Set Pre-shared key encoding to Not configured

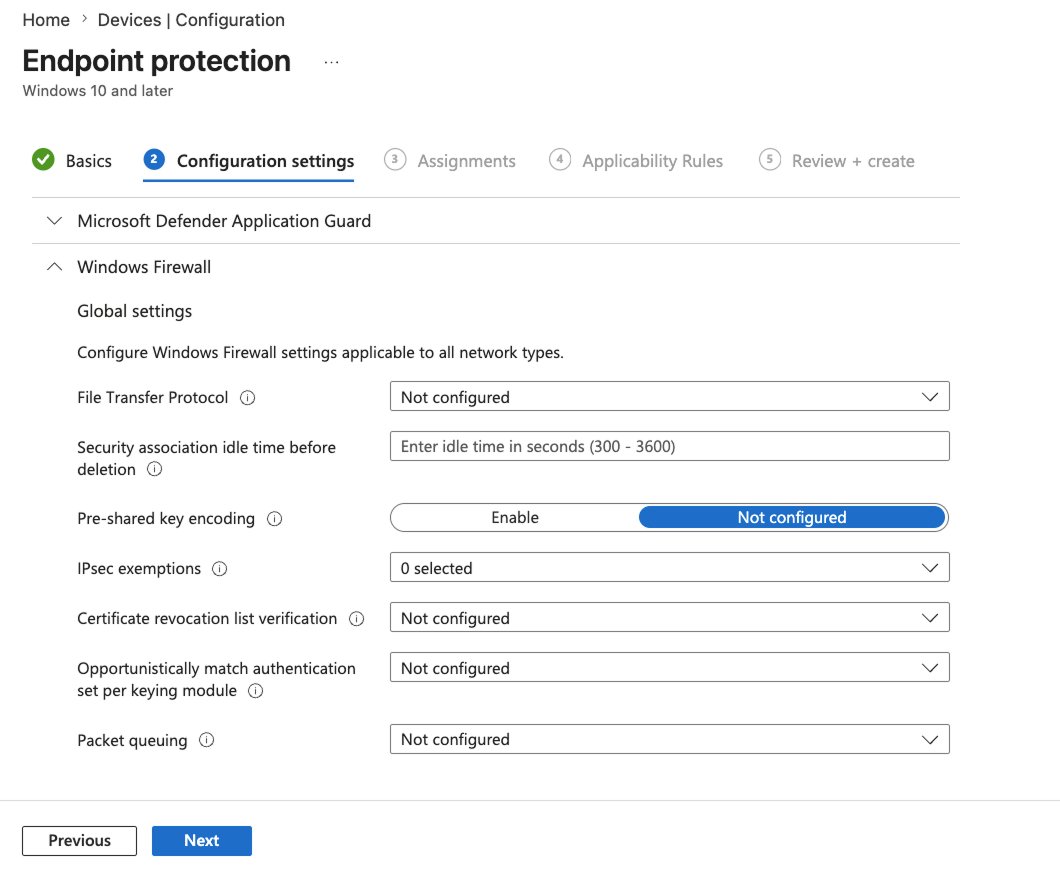[792, 518]
